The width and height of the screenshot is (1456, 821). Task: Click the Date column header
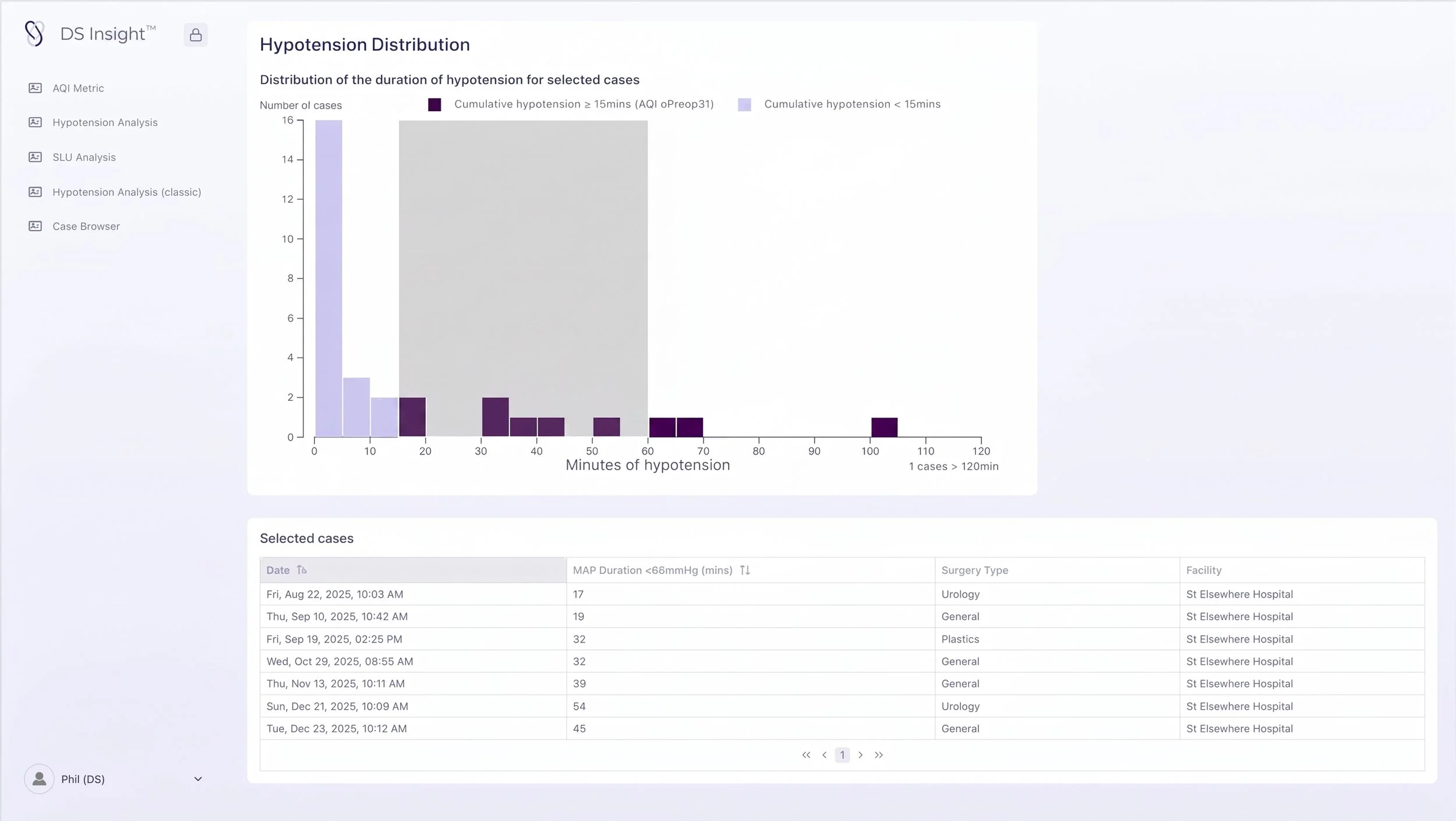point(413,570)
